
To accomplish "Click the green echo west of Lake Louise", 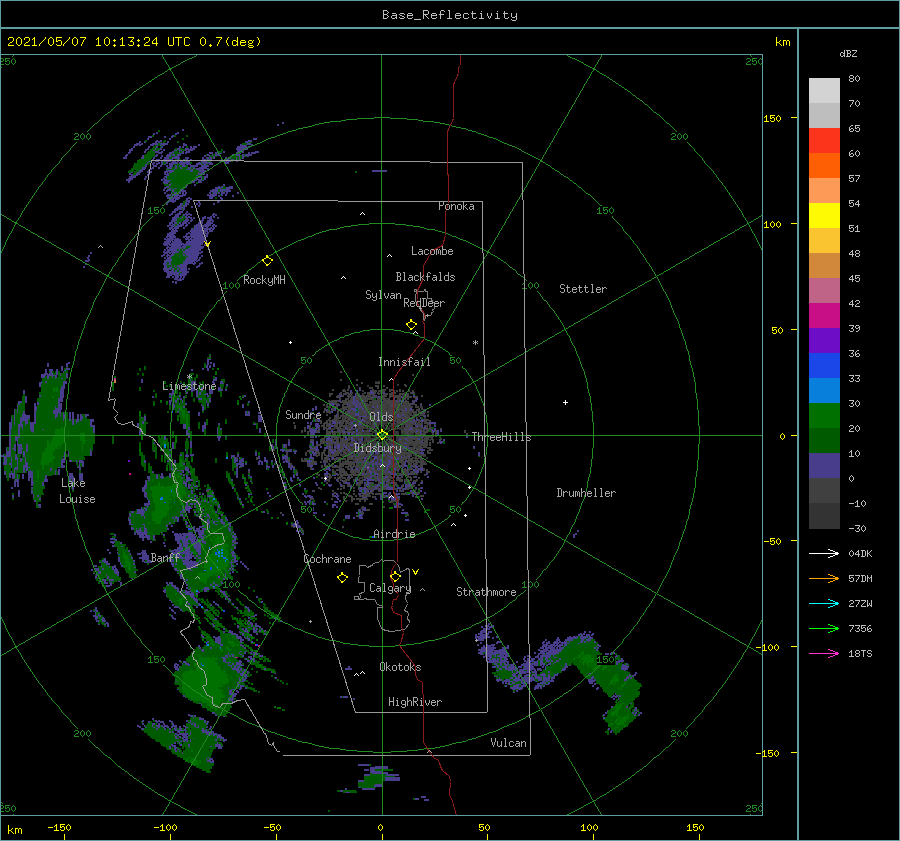I will tap(49, 436).
